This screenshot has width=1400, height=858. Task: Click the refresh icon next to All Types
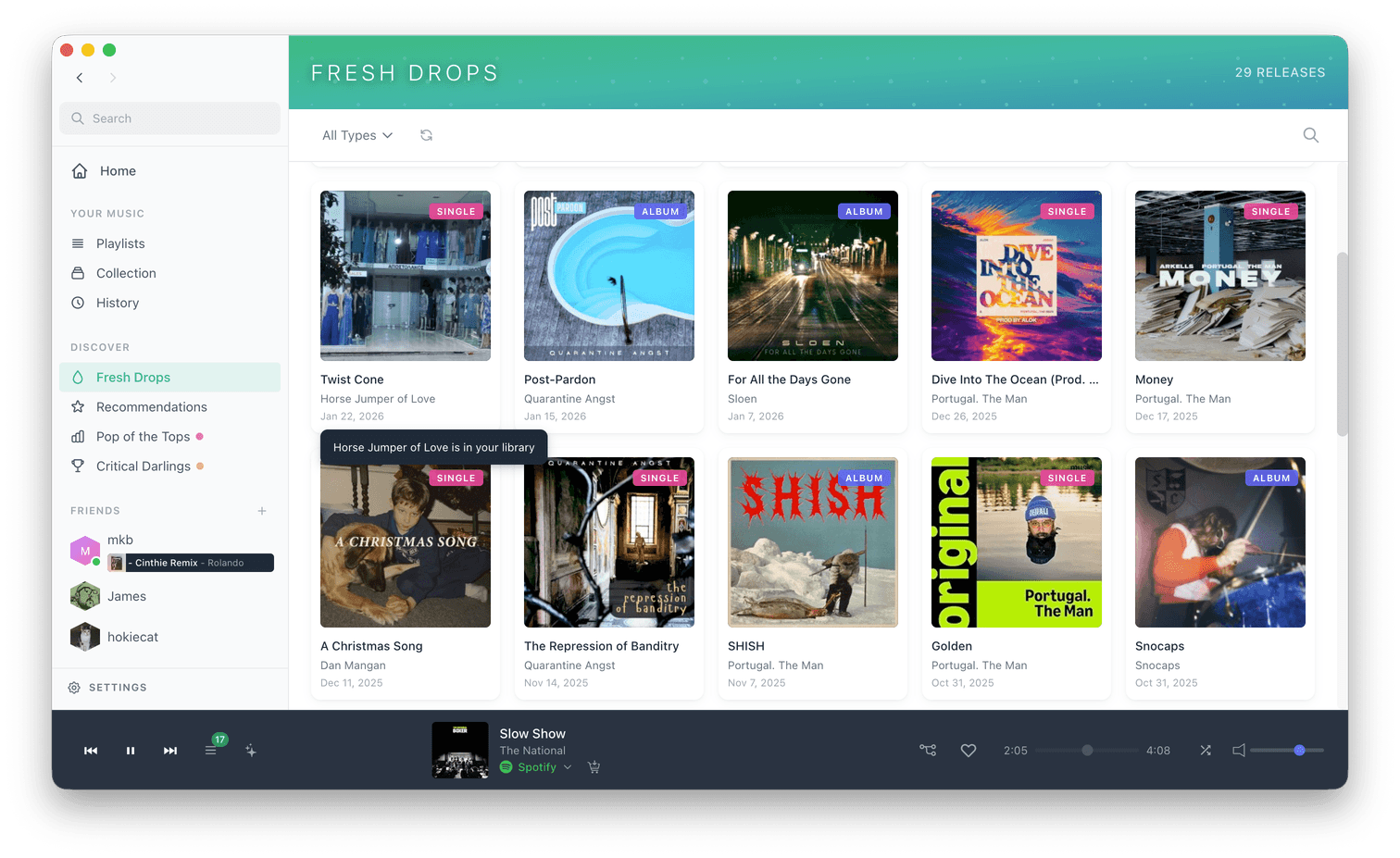[426, 135]
